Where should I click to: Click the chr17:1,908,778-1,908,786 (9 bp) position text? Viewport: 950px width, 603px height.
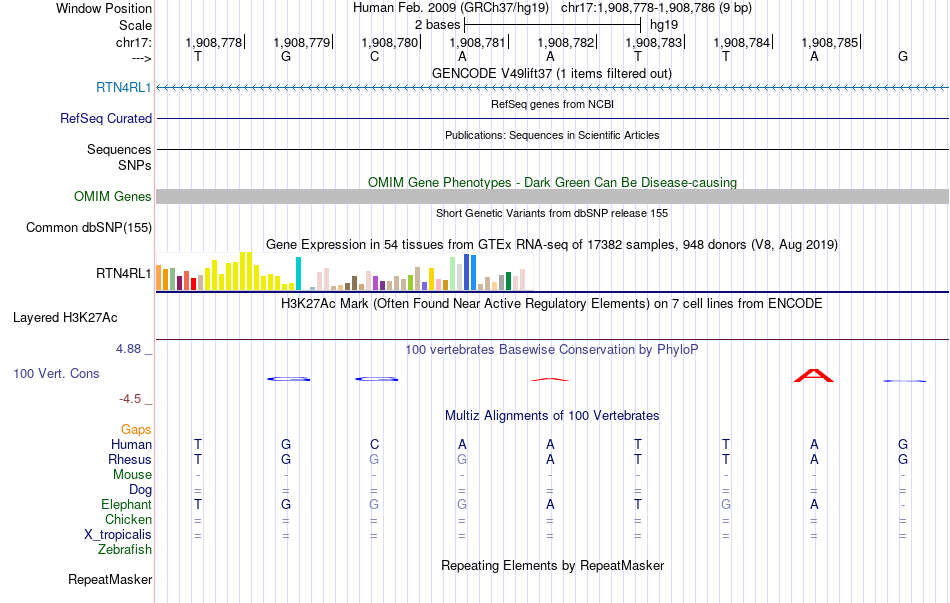point(656,8)
